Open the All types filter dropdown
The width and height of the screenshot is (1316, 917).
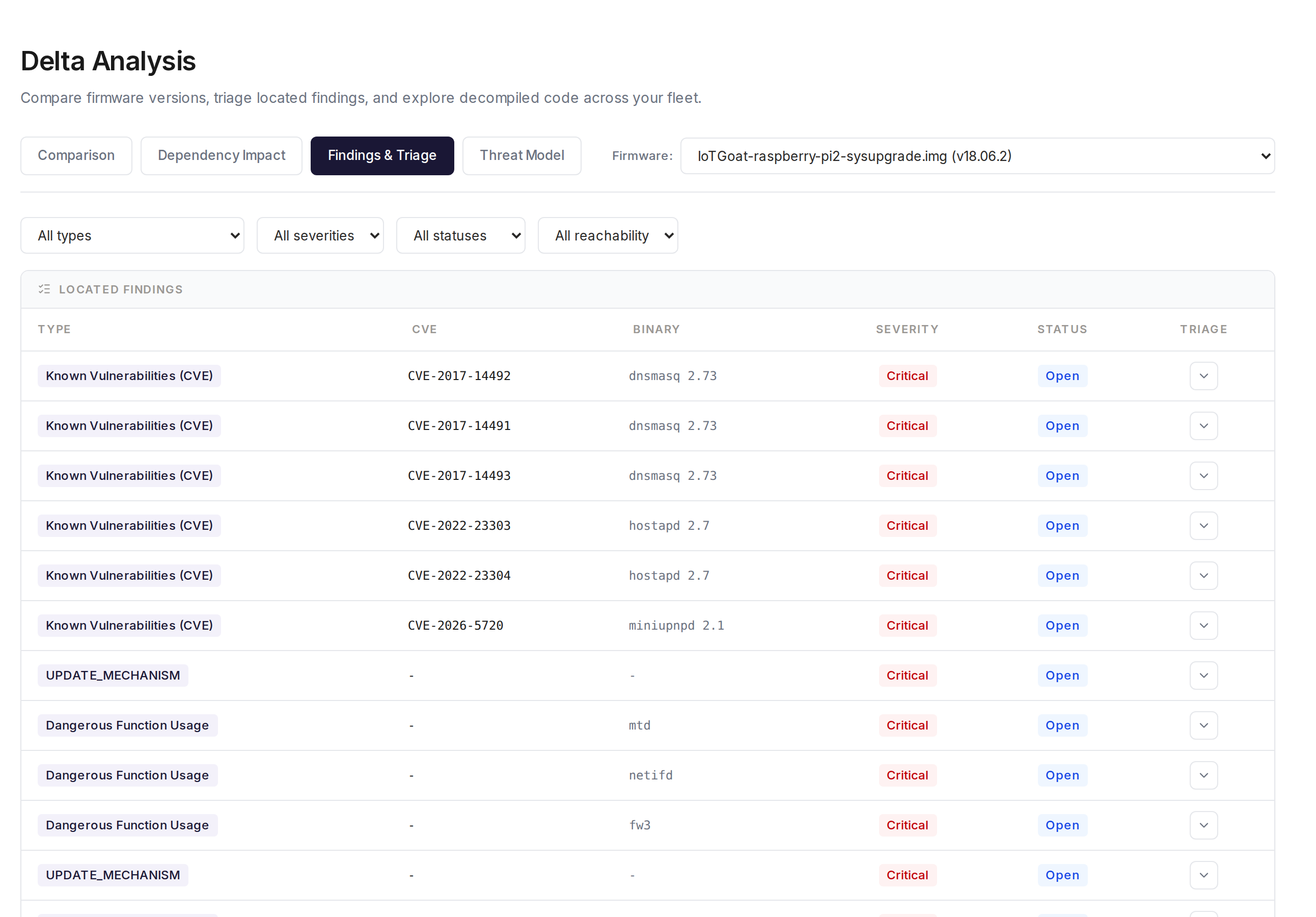(132, 236)
